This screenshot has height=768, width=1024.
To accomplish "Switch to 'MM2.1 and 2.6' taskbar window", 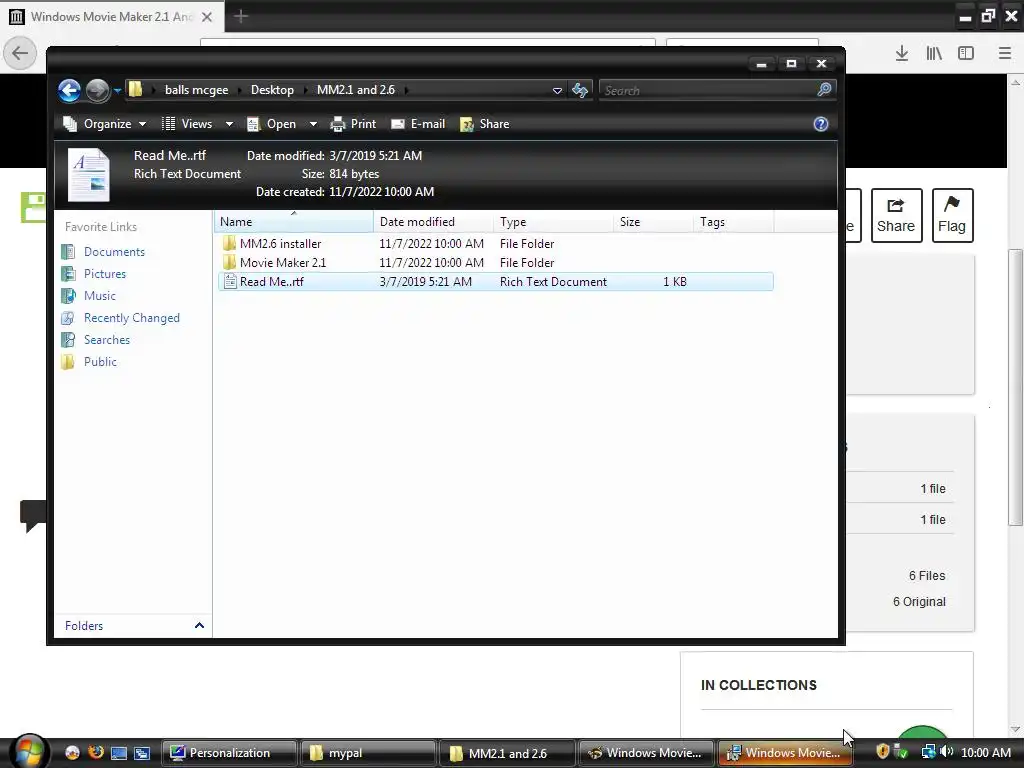I will pos(507,753).
